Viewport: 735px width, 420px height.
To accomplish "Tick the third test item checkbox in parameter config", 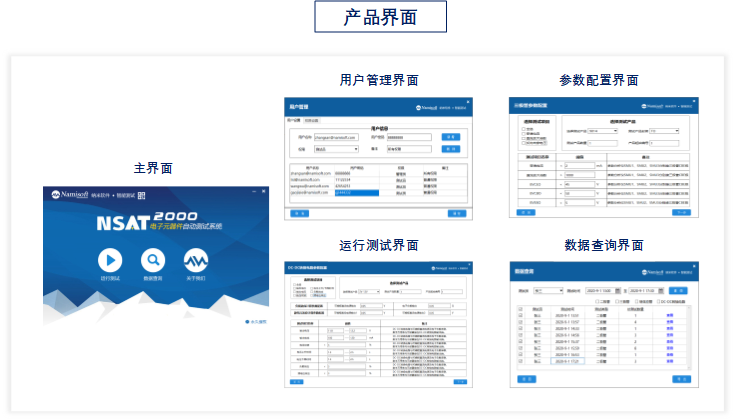I will click(524, 138).
